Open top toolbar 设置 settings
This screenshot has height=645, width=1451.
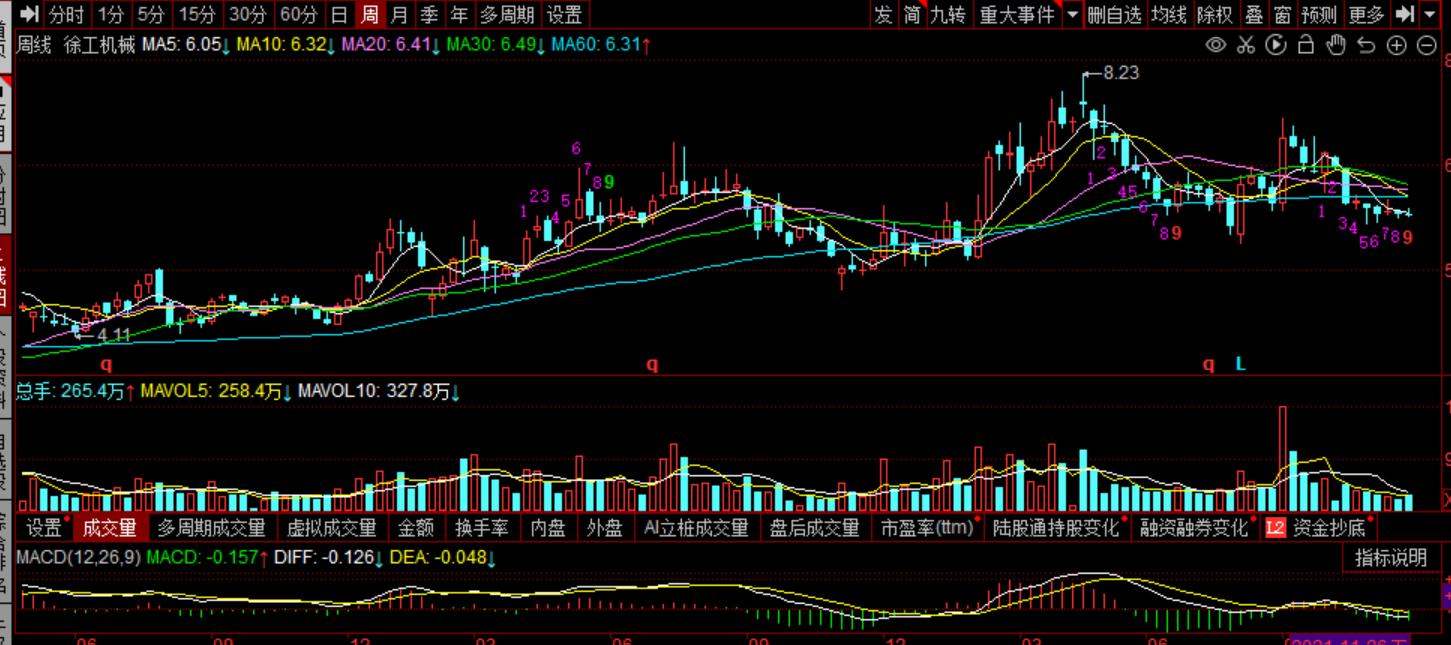564,14
